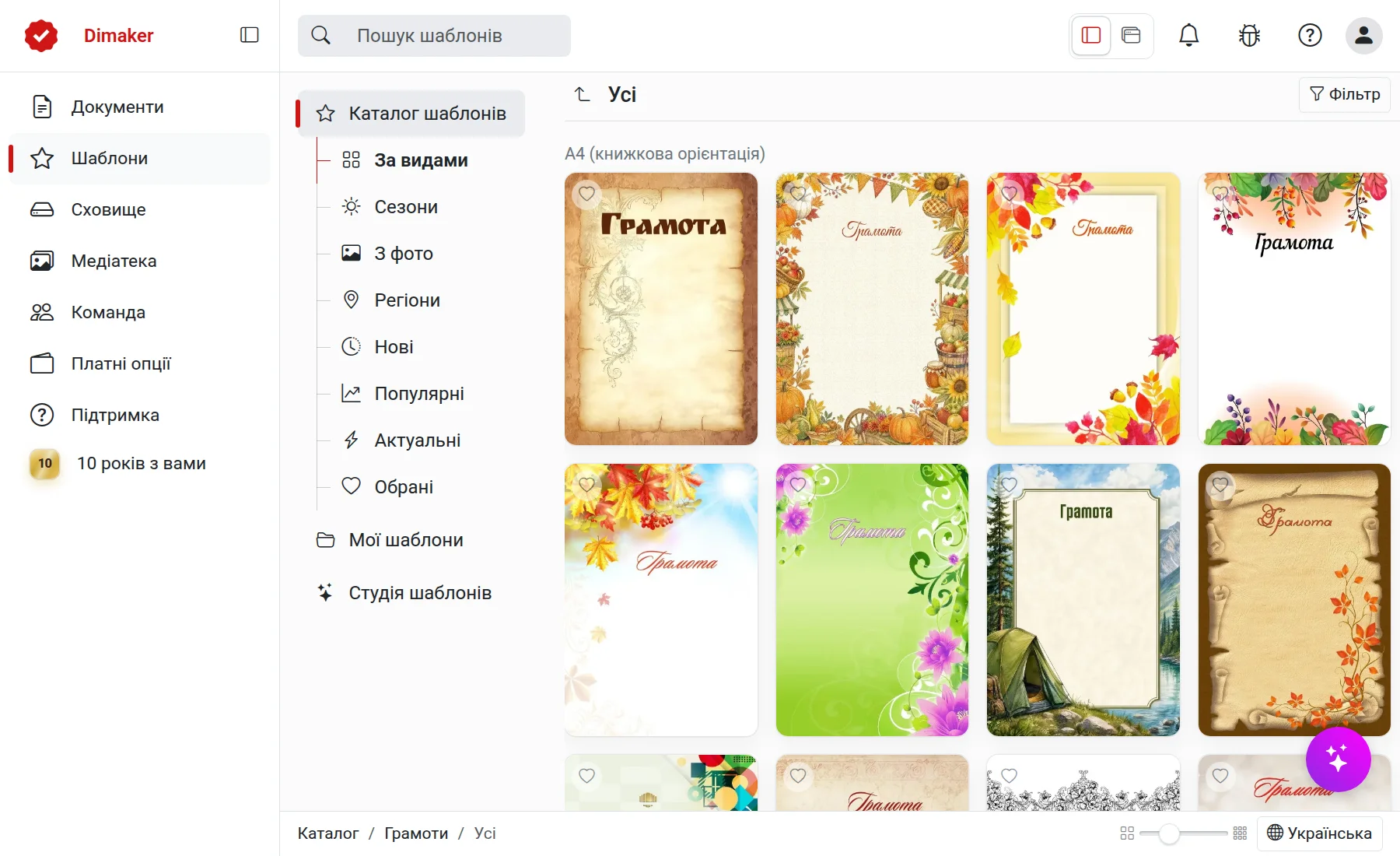Viewport: 1400px width, 856px height.
Task: Select Обрані favorites category
Action: 421,487
